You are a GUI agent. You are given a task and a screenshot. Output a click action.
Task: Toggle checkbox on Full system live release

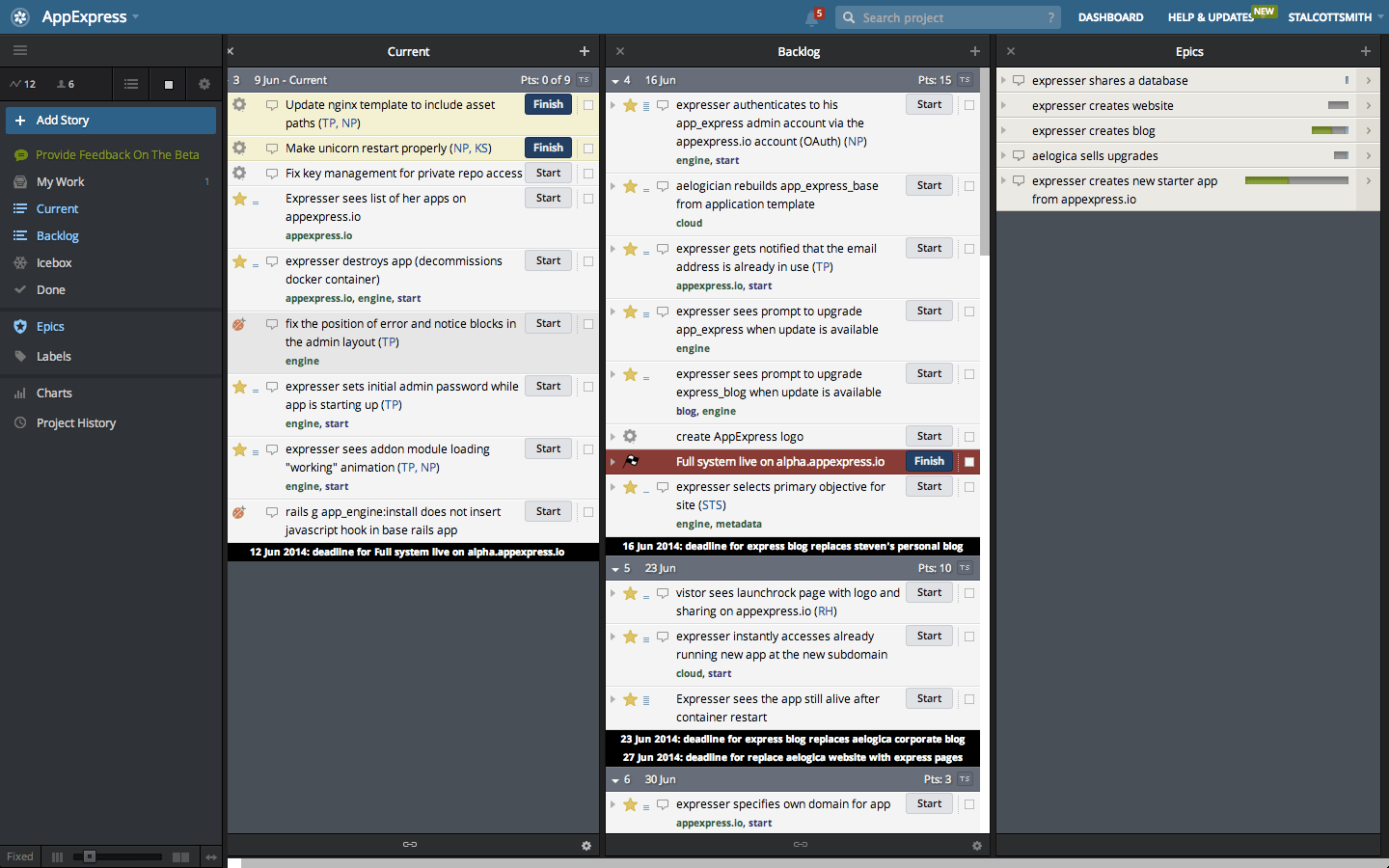pos(969,462)
